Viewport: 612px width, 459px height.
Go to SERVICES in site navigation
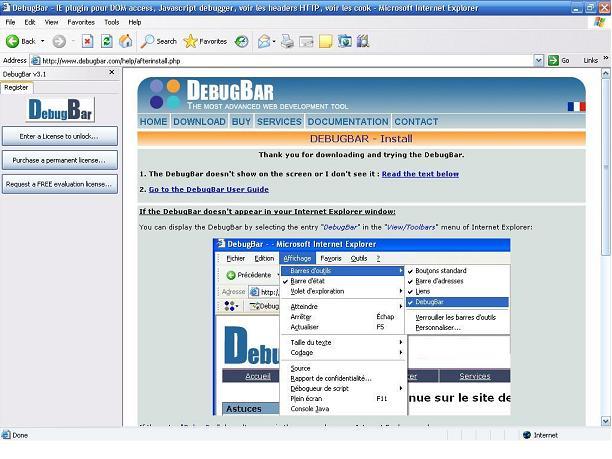[279, 122]
